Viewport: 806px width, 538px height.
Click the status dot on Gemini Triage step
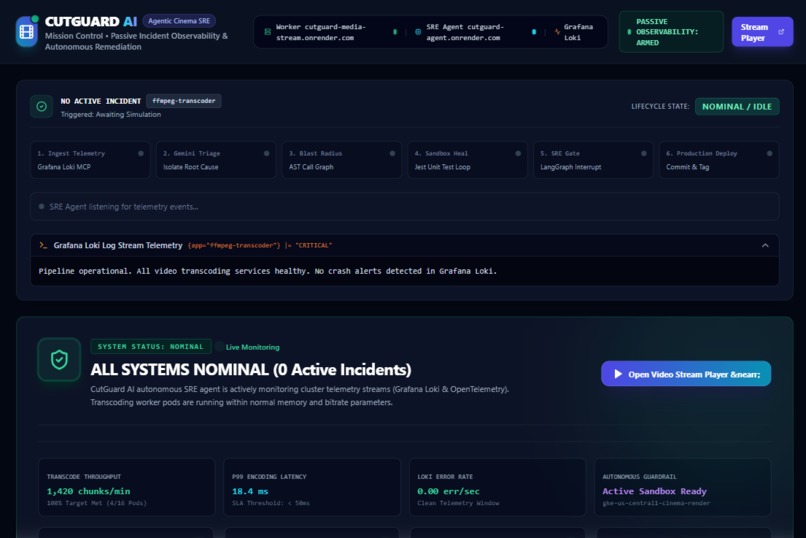point(266,153)
